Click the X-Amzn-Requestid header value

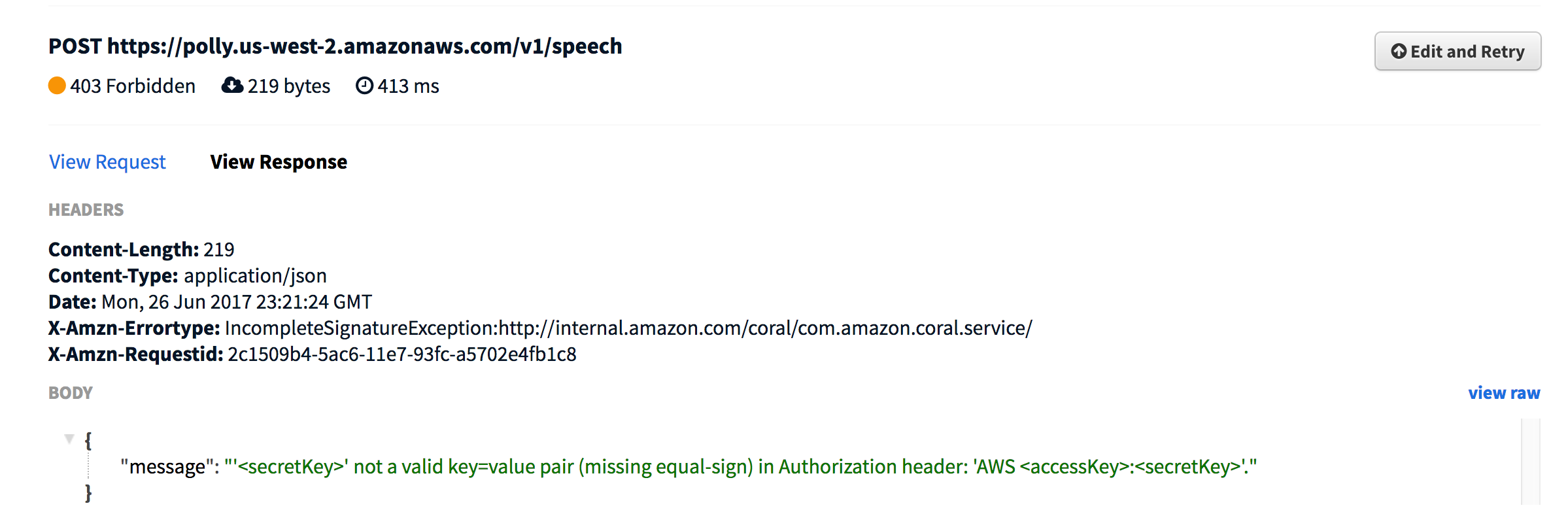click(402, 354)
